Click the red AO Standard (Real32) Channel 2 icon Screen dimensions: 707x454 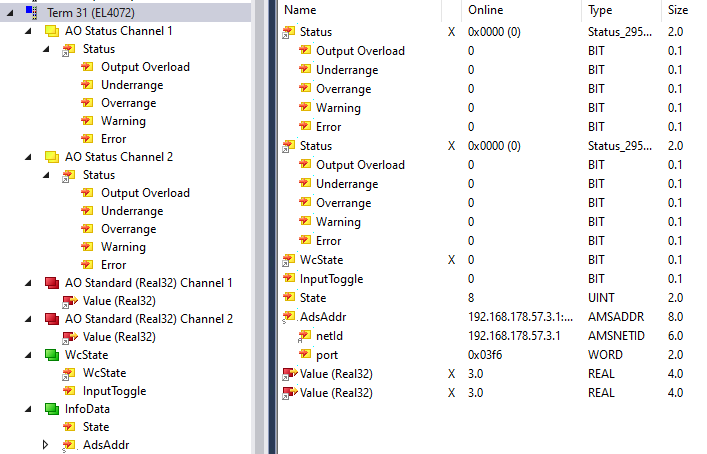pyautogui.click(x=52, y=319)
